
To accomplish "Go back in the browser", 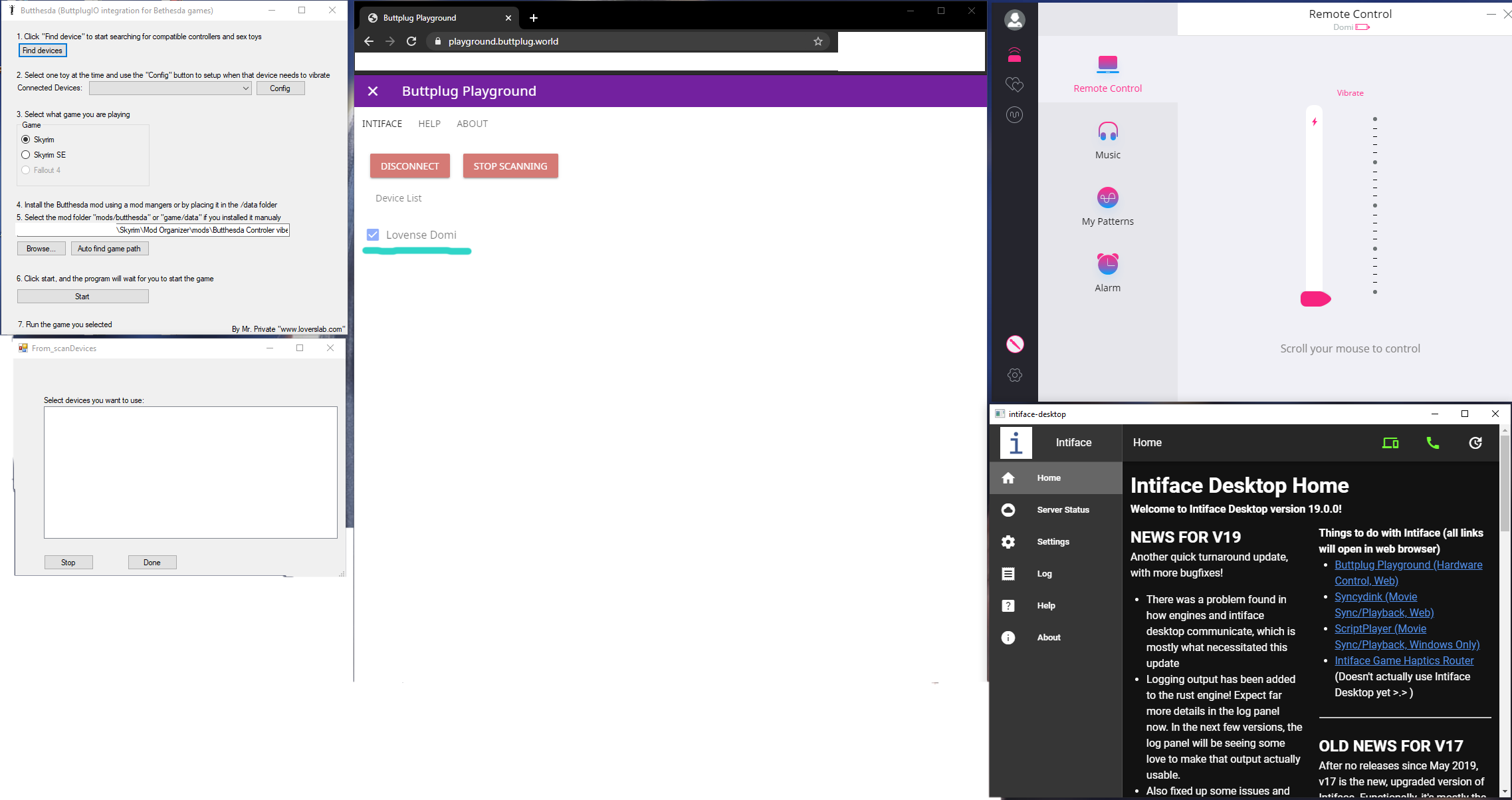I will point(369,41).
